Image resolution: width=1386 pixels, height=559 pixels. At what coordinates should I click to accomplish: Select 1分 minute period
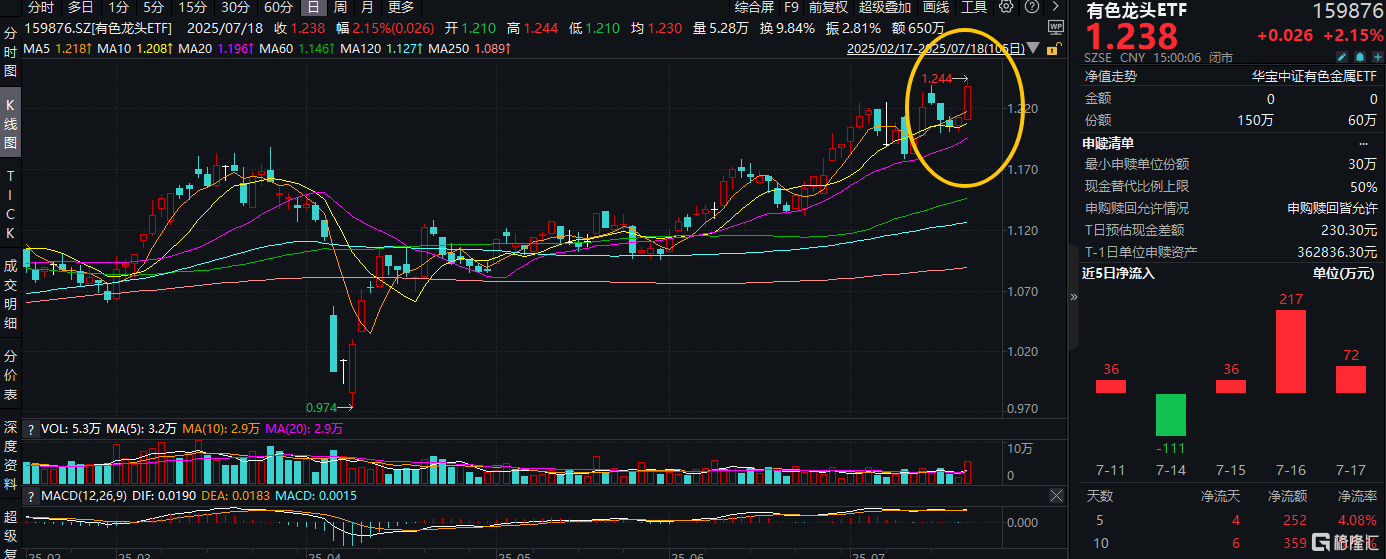point(118,7)
